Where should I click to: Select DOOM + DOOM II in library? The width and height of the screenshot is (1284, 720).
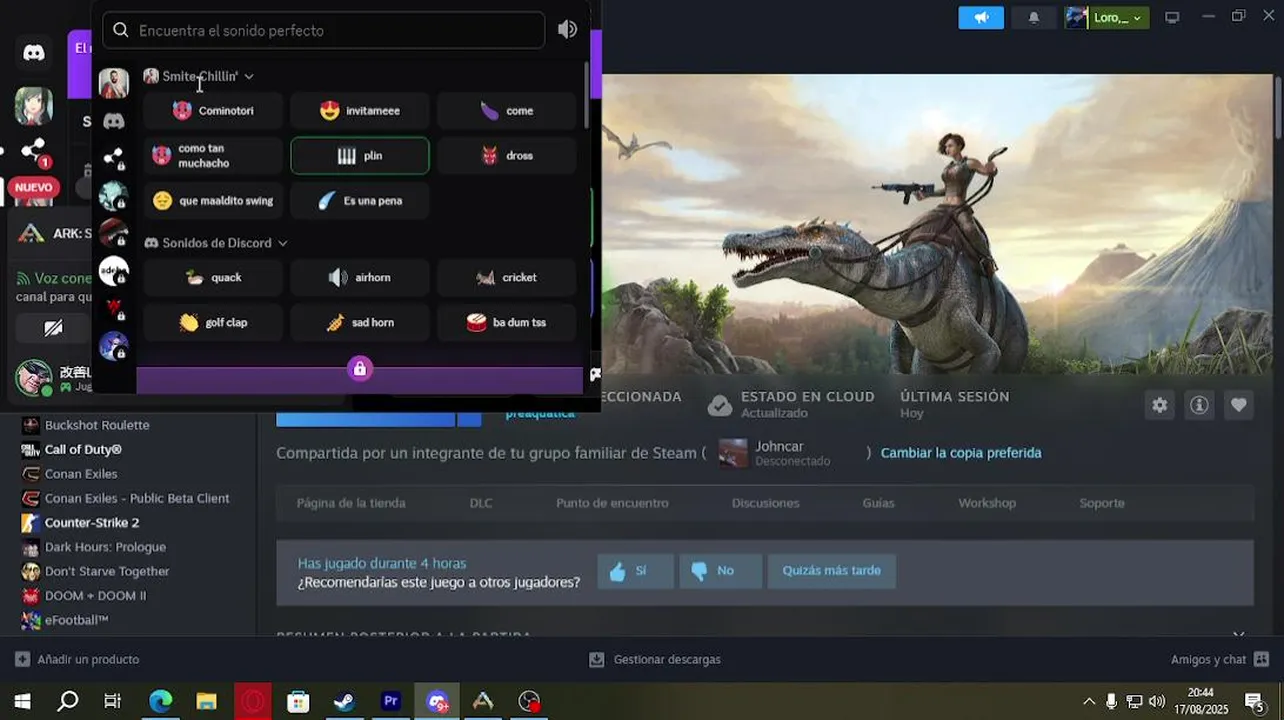click(x=95, y=596)
